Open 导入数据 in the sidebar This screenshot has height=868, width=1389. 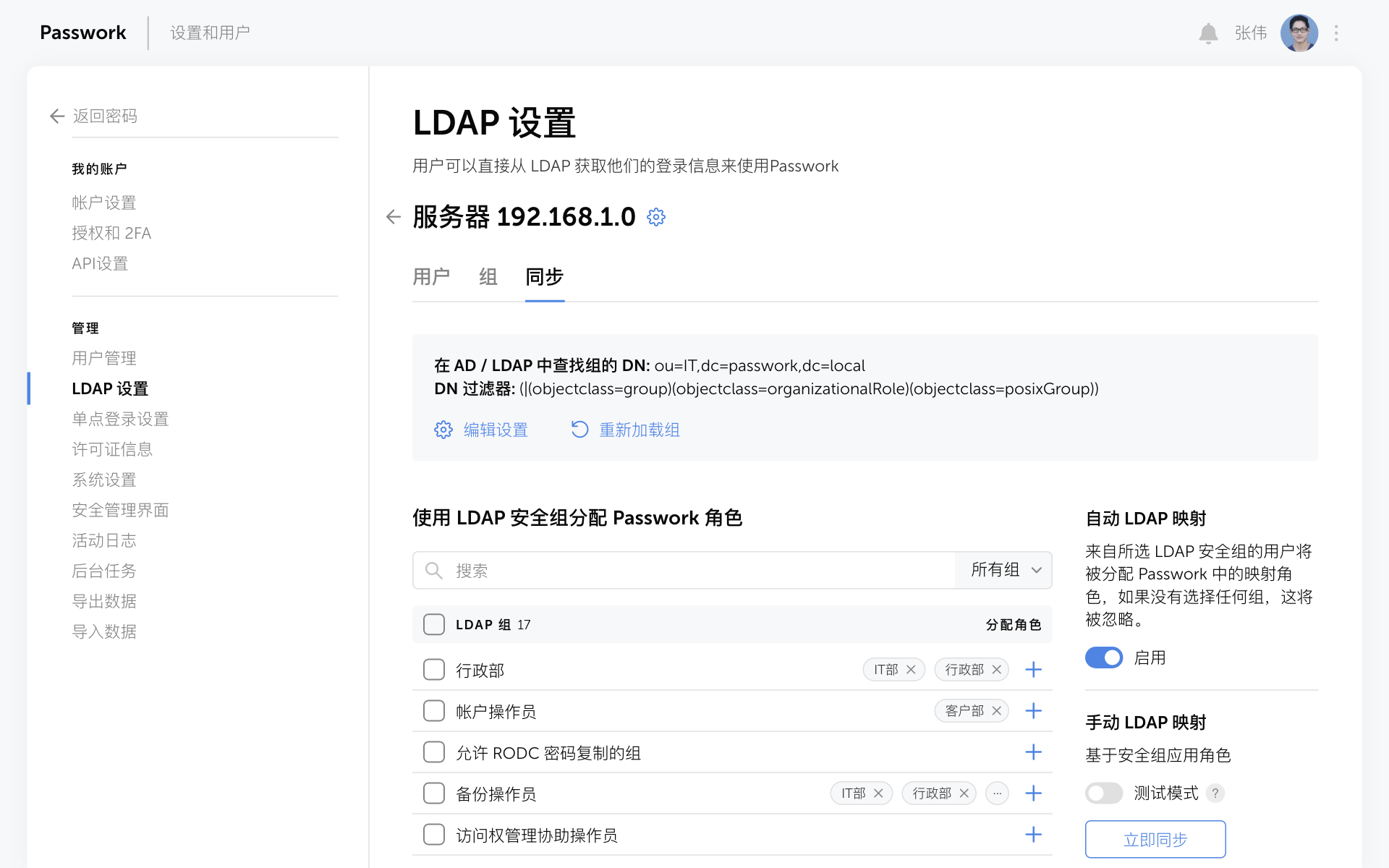tap(104, 632)
